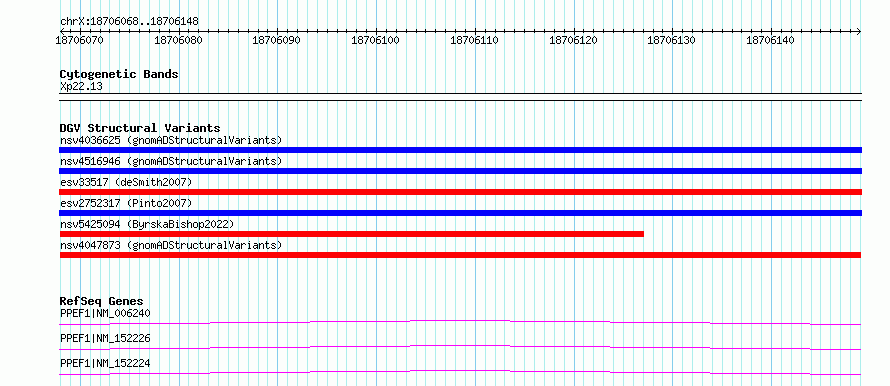Click the blue bar for nsv4036625
890x386 pixels.
click(x=460, y=150)
